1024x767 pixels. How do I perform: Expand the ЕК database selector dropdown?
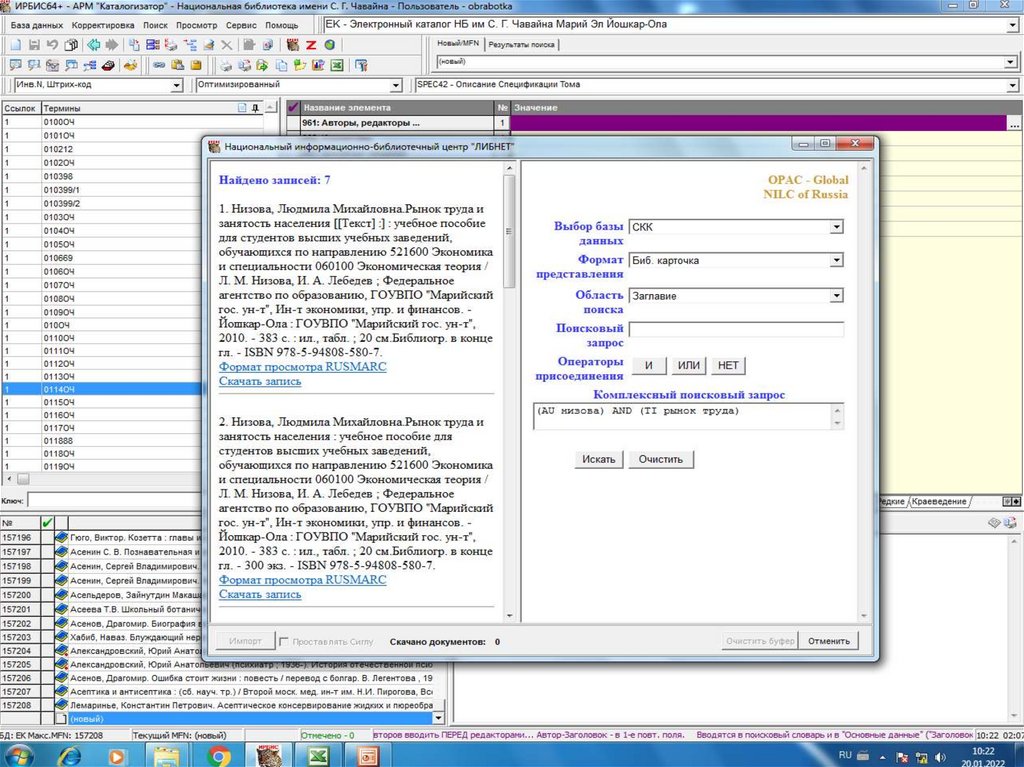click(1014, 25)
